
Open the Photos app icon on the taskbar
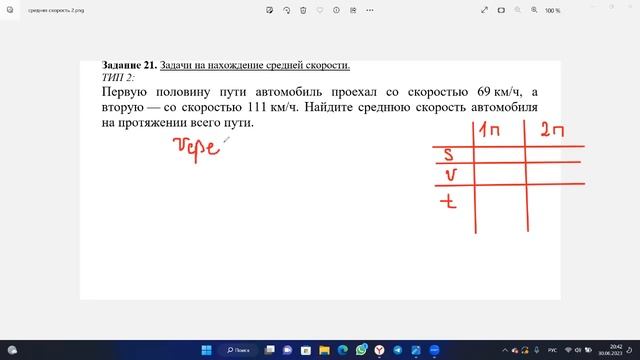[x=416, y=350]
